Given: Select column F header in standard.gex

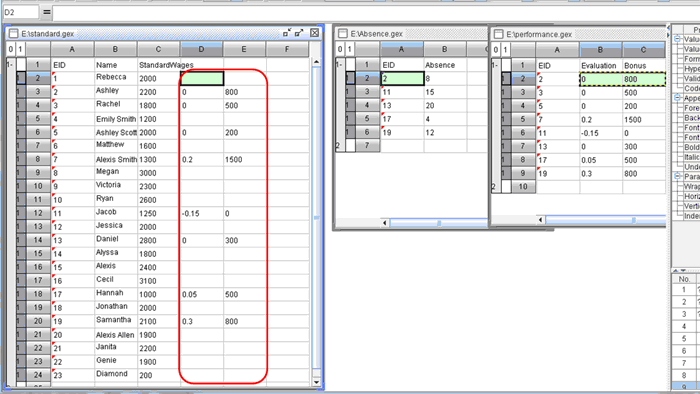Looking at the screenshot, I should 287,49.
